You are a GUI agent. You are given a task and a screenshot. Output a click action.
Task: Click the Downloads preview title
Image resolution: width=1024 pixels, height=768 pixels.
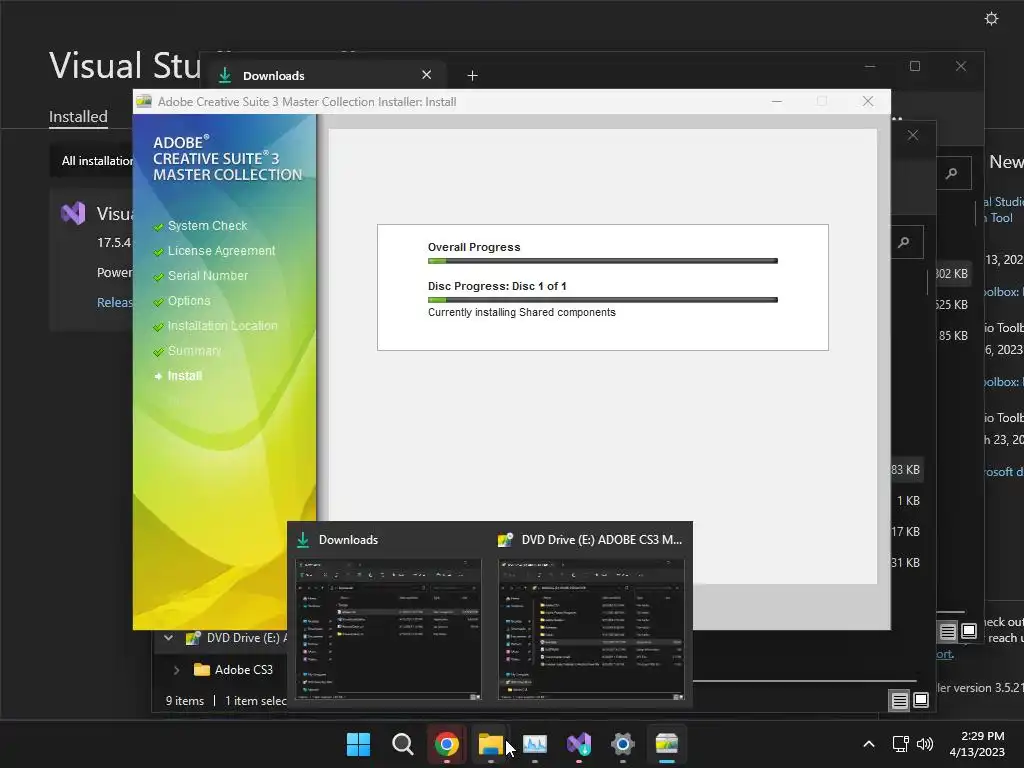pos(348,540)
